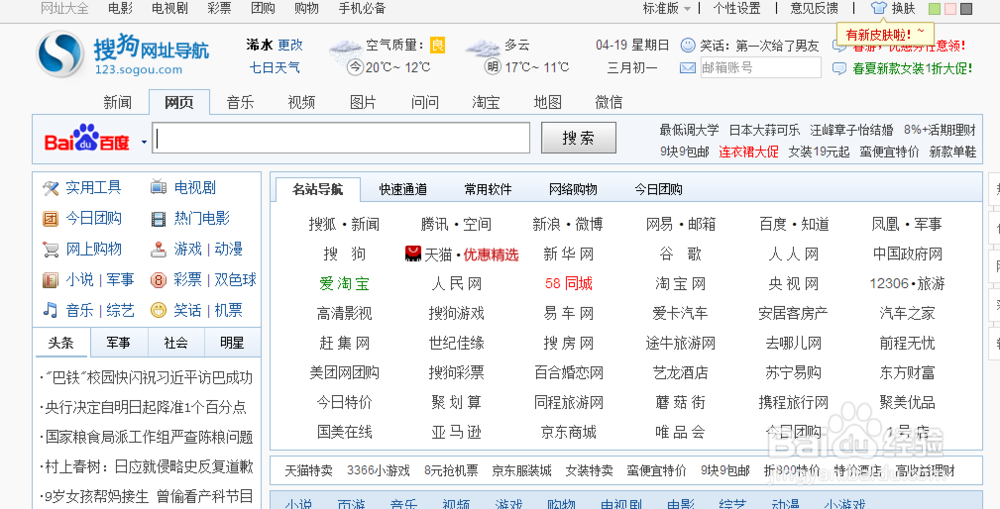Click the 笑话 smiley face icon

point(158,310)
